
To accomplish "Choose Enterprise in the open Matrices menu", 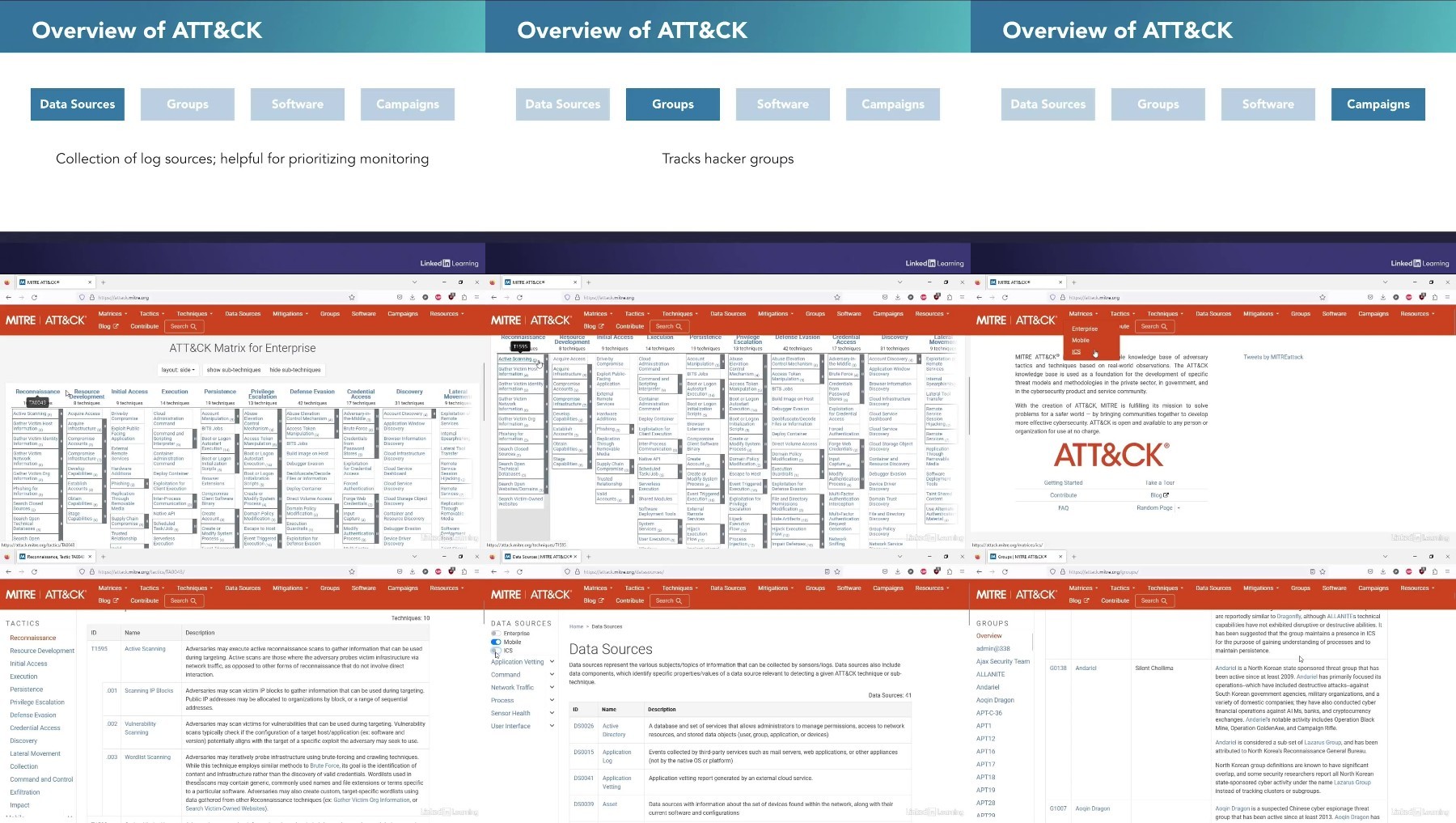I will click(1085, 329).
